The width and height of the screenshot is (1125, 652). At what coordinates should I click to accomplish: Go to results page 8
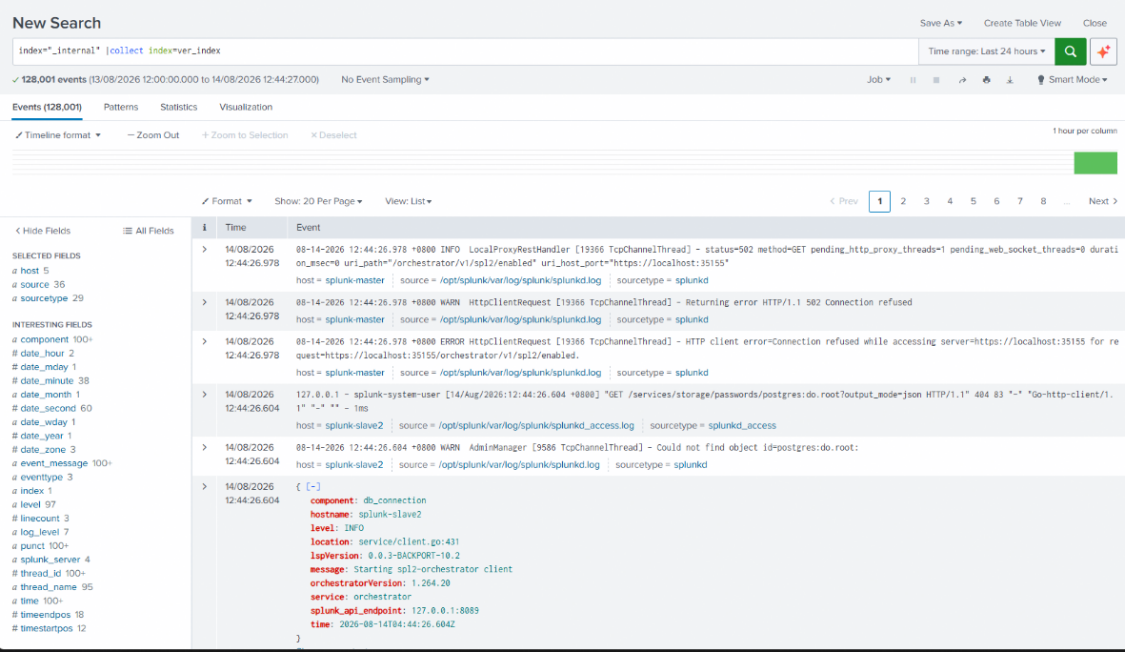coord(1043,201)
